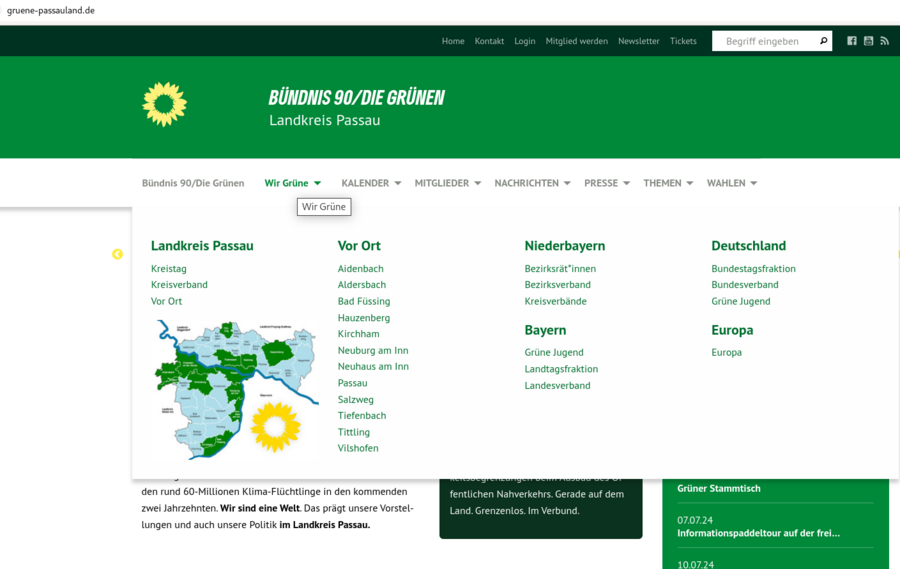Click the Login link
Screen dimensions: 900x569
pyautogui.click(x=525, y=41)
